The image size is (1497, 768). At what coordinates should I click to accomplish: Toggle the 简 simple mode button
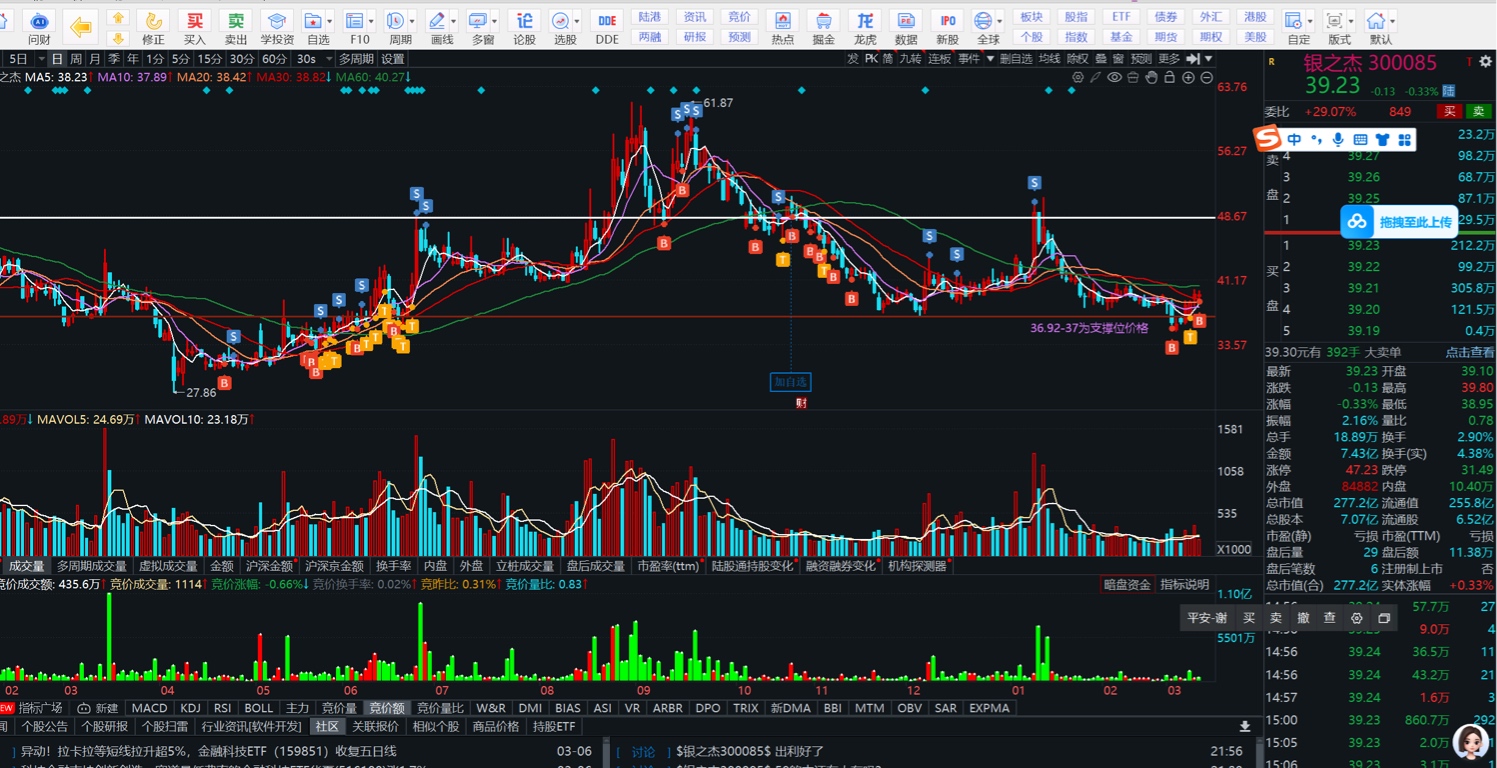click(x=888, y=59)
